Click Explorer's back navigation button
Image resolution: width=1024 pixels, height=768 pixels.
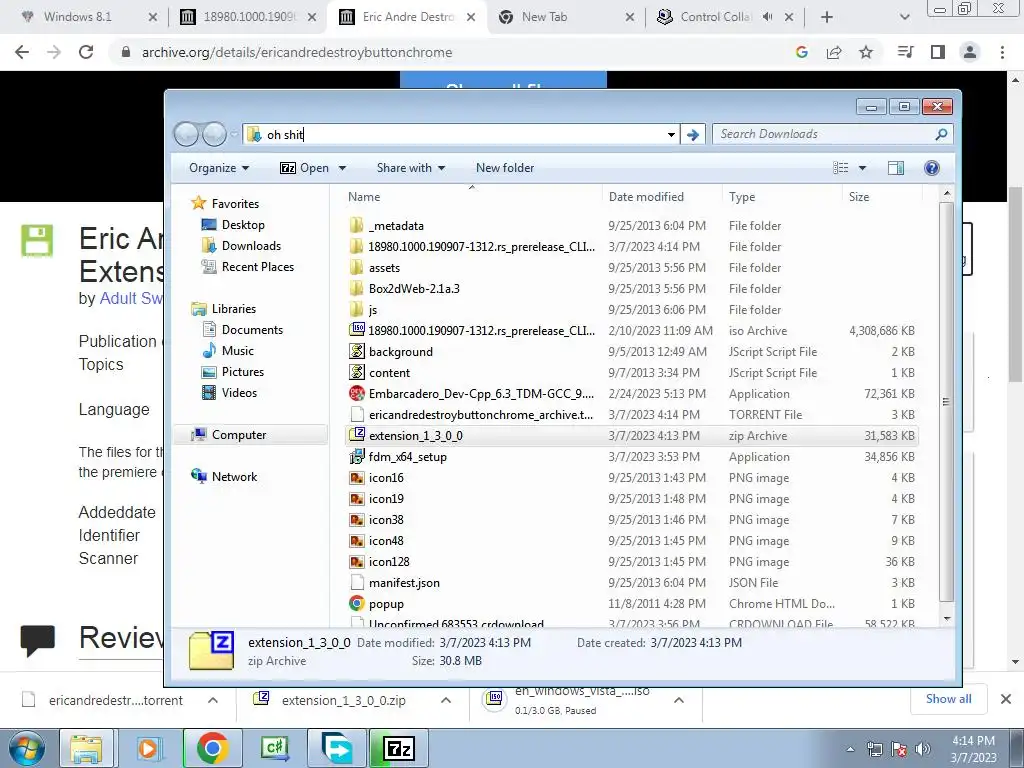click(x=186, y=135)
